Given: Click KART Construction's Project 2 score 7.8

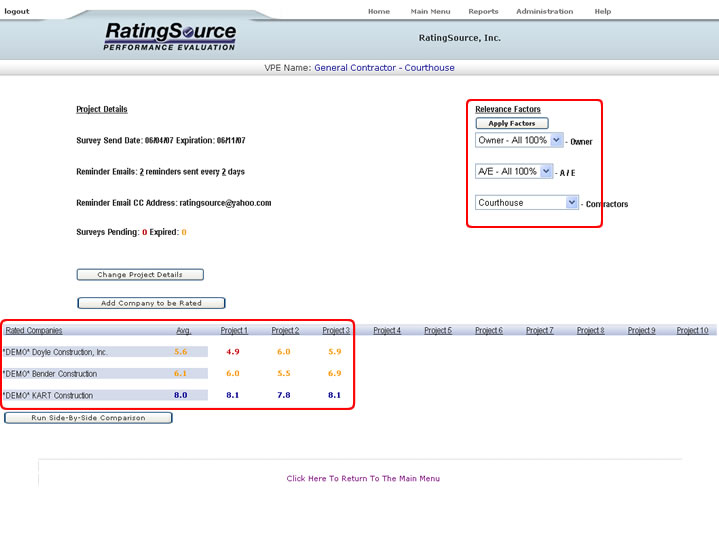Looking at the screenshot, I should (x=284, y=395).
